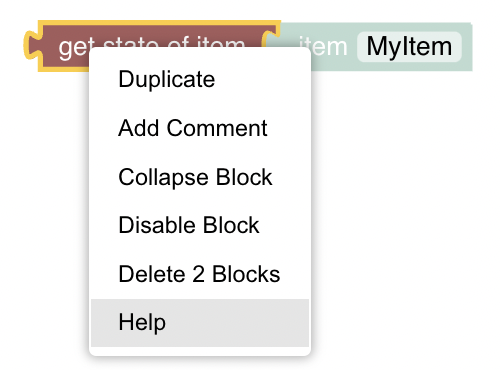The image size is (500, 370).
Task: Pick Delete 2 Blocks menu entry
Action: coord(200,274)
